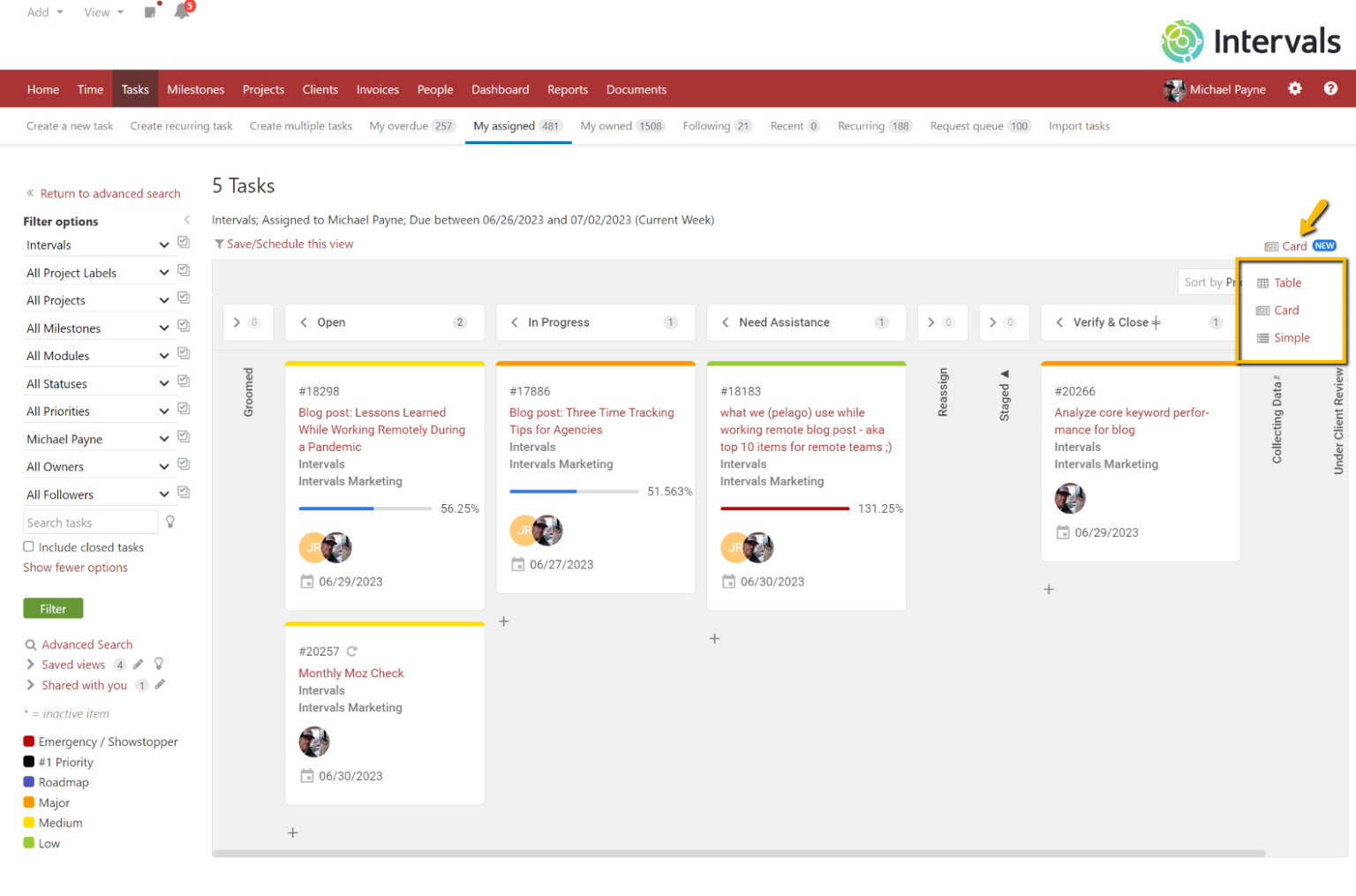
Task: Click the pencil edit icon beside Saved views
Action: [x=138, y=664]
